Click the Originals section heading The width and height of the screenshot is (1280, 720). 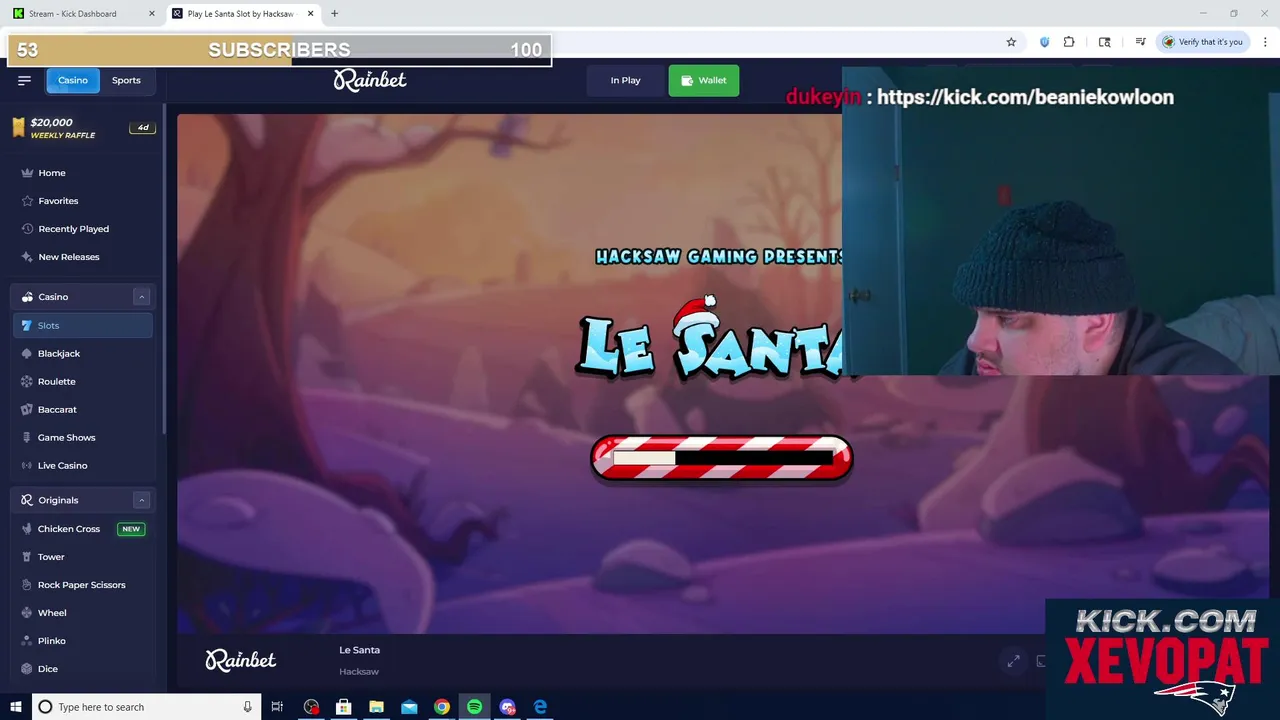58,500
